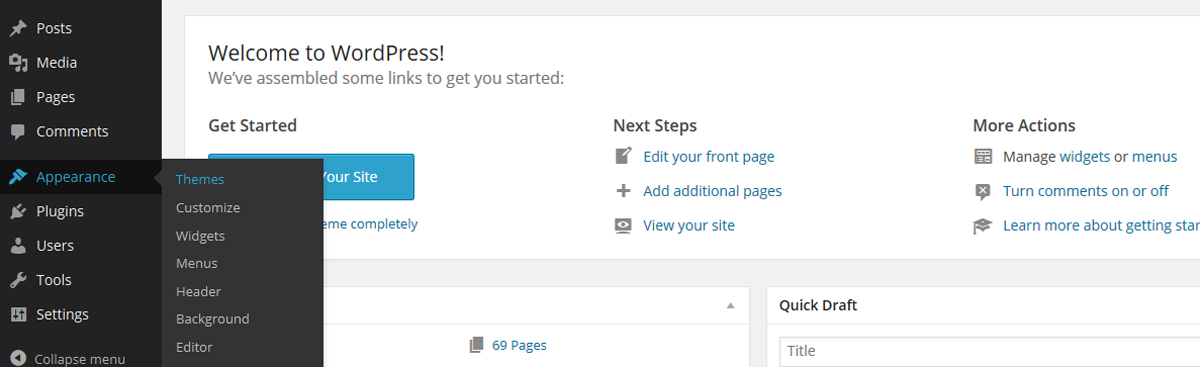Open the Header submenu item
The height and width of the screenshot is (367, 1200).
[198, 292]
